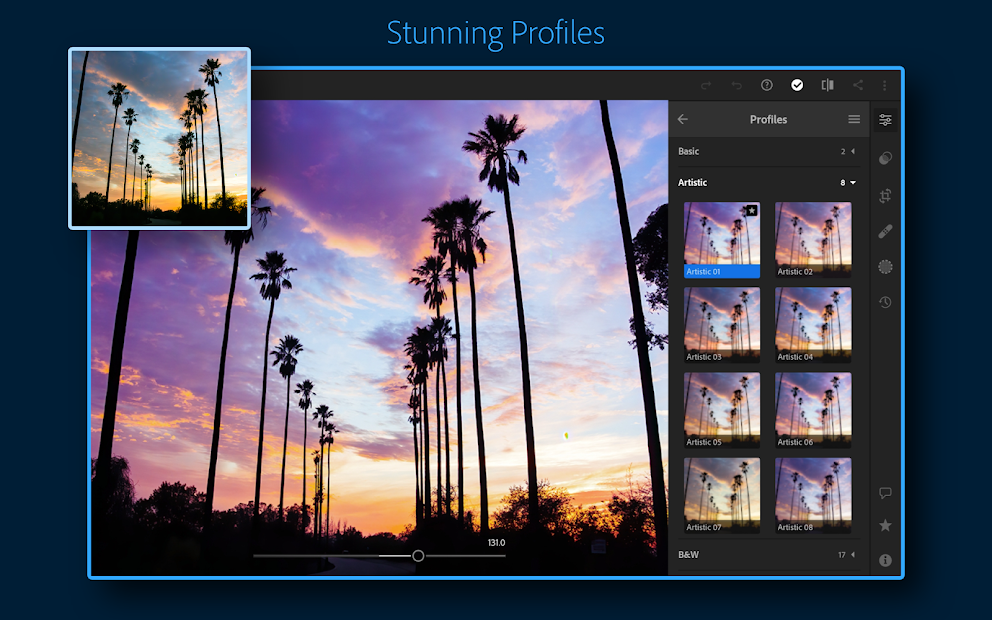Open the Versions history clock icon
Viewport: 992px width, 620px height.
click(x=885, y=302)
